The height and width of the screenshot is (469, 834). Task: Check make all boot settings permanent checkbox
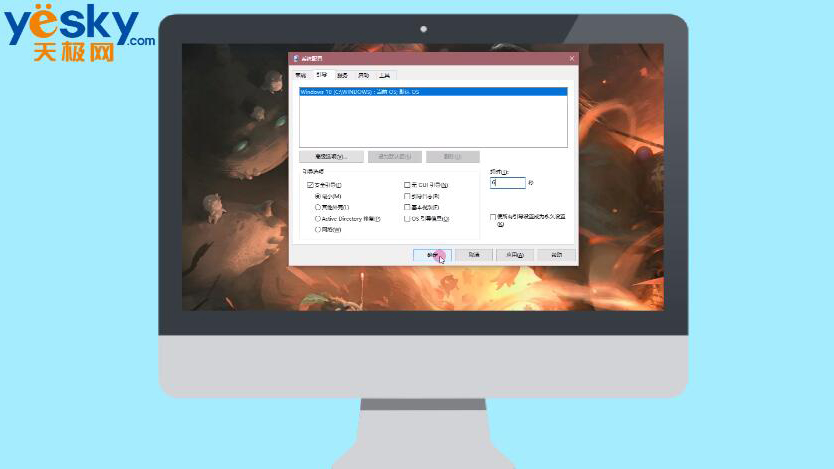pos(493,217)
